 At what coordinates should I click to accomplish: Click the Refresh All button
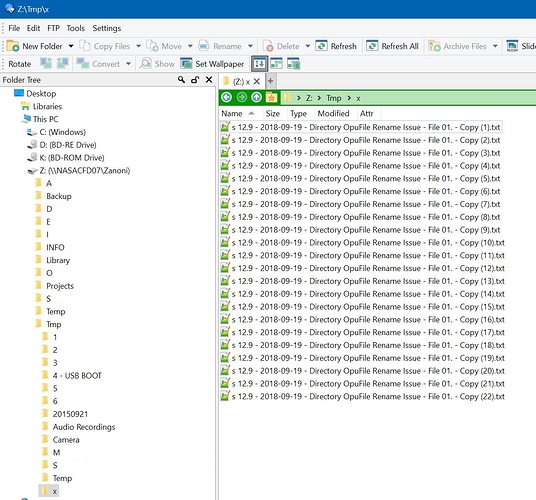click(392, 46)
